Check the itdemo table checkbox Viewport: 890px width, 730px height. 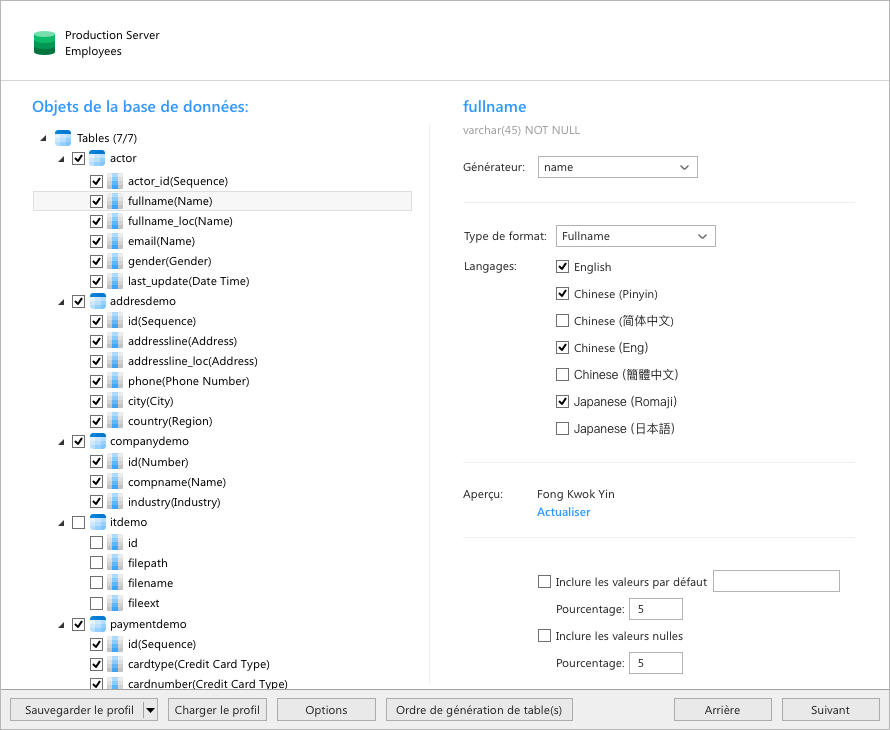coord(78,522)
